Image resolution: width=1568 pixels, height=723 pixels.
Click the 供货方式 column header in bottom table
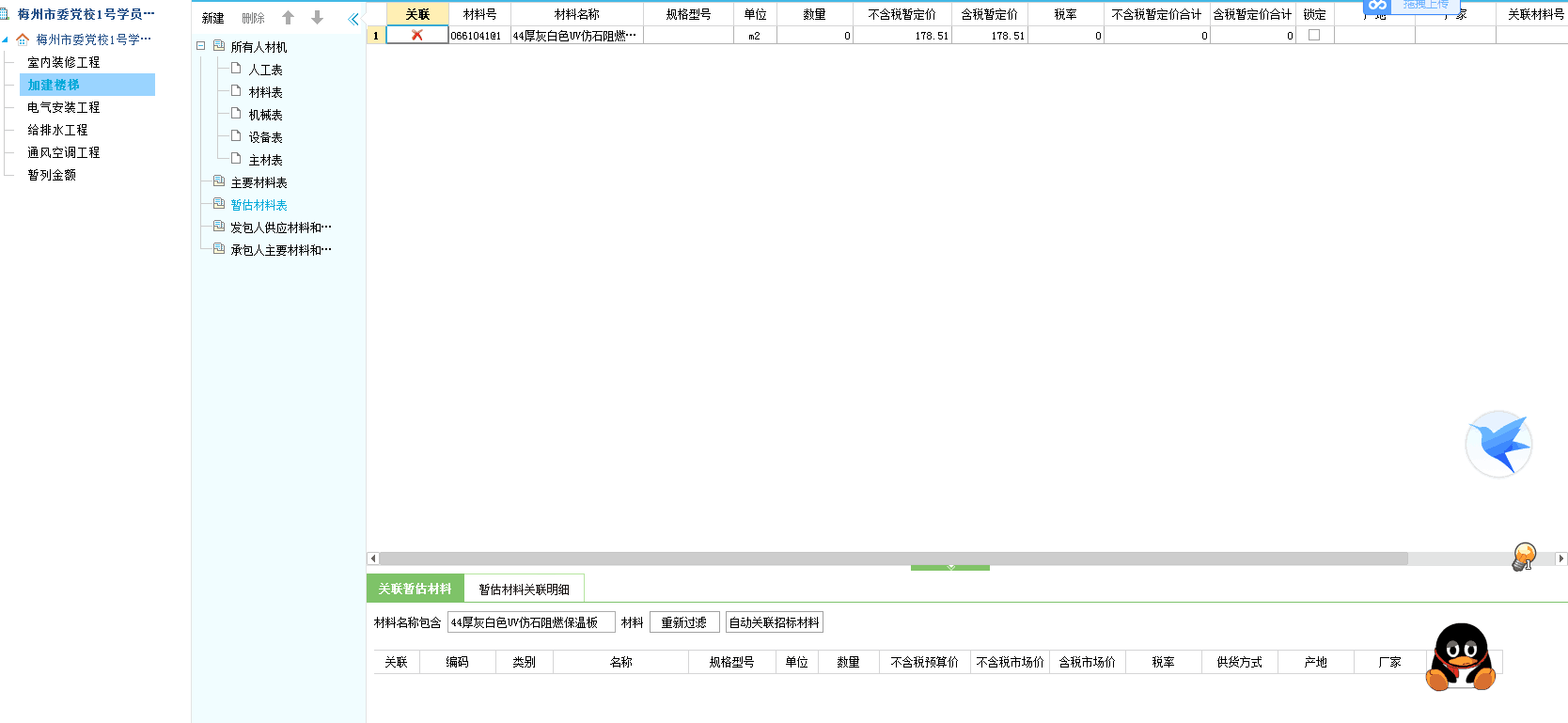1239,662
